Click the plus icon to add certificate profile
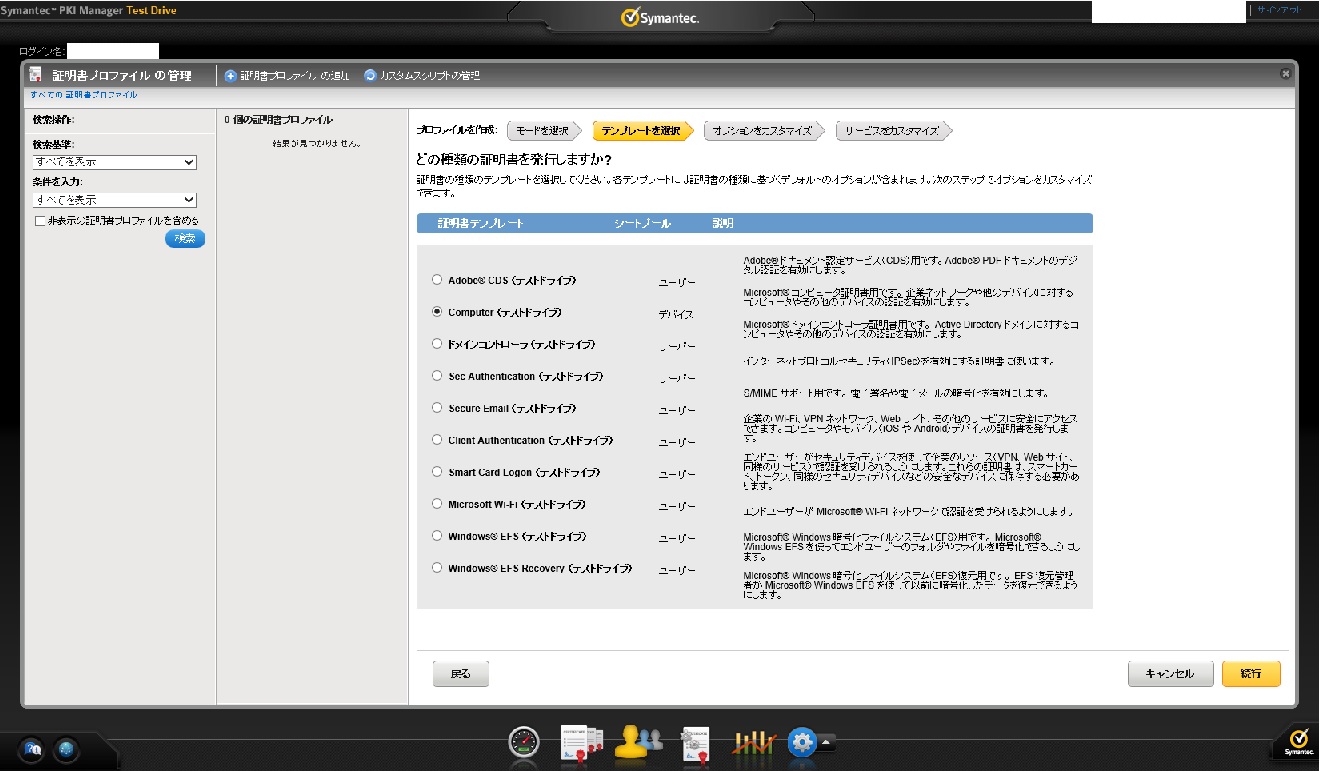This screenshot has width=1320, height=771. (231, 75)
